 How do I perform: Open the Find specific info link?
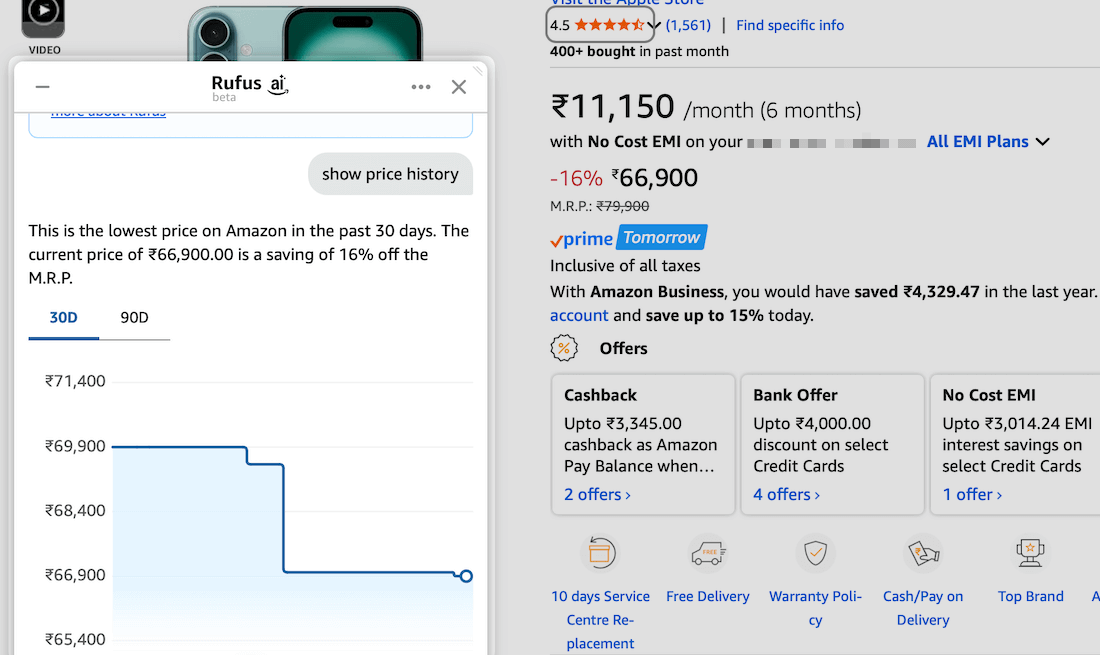790,25
